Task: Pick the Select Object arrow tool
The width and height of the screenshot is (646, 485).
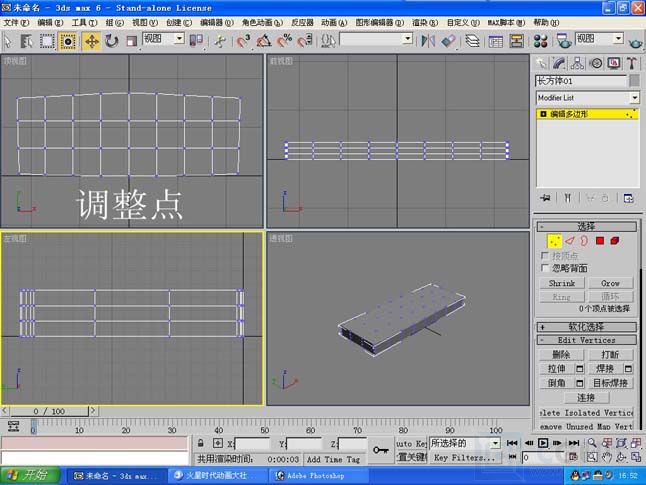Action: point(7,41)
